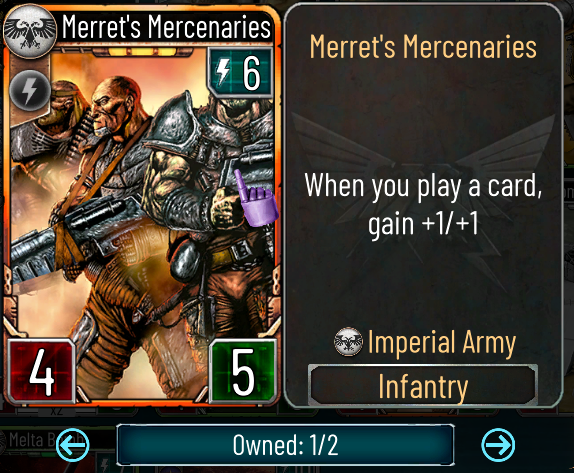This screenshot has width=574, height=473.
Task: Click the left arrow to view previous card
Action: 72,445
